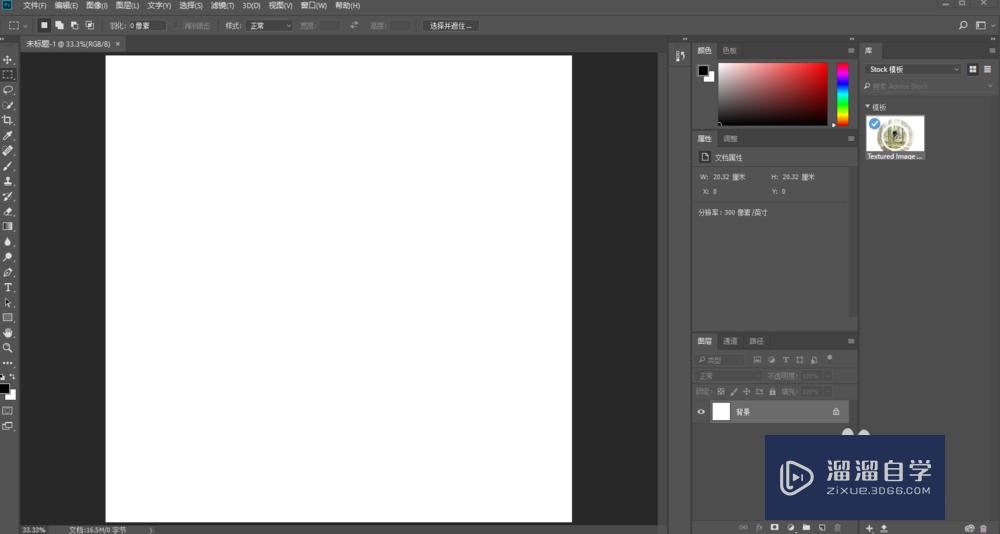The image size is (1000, 534).
Task: Change screen mode at toolbox bottom
Action: [8, 426]
